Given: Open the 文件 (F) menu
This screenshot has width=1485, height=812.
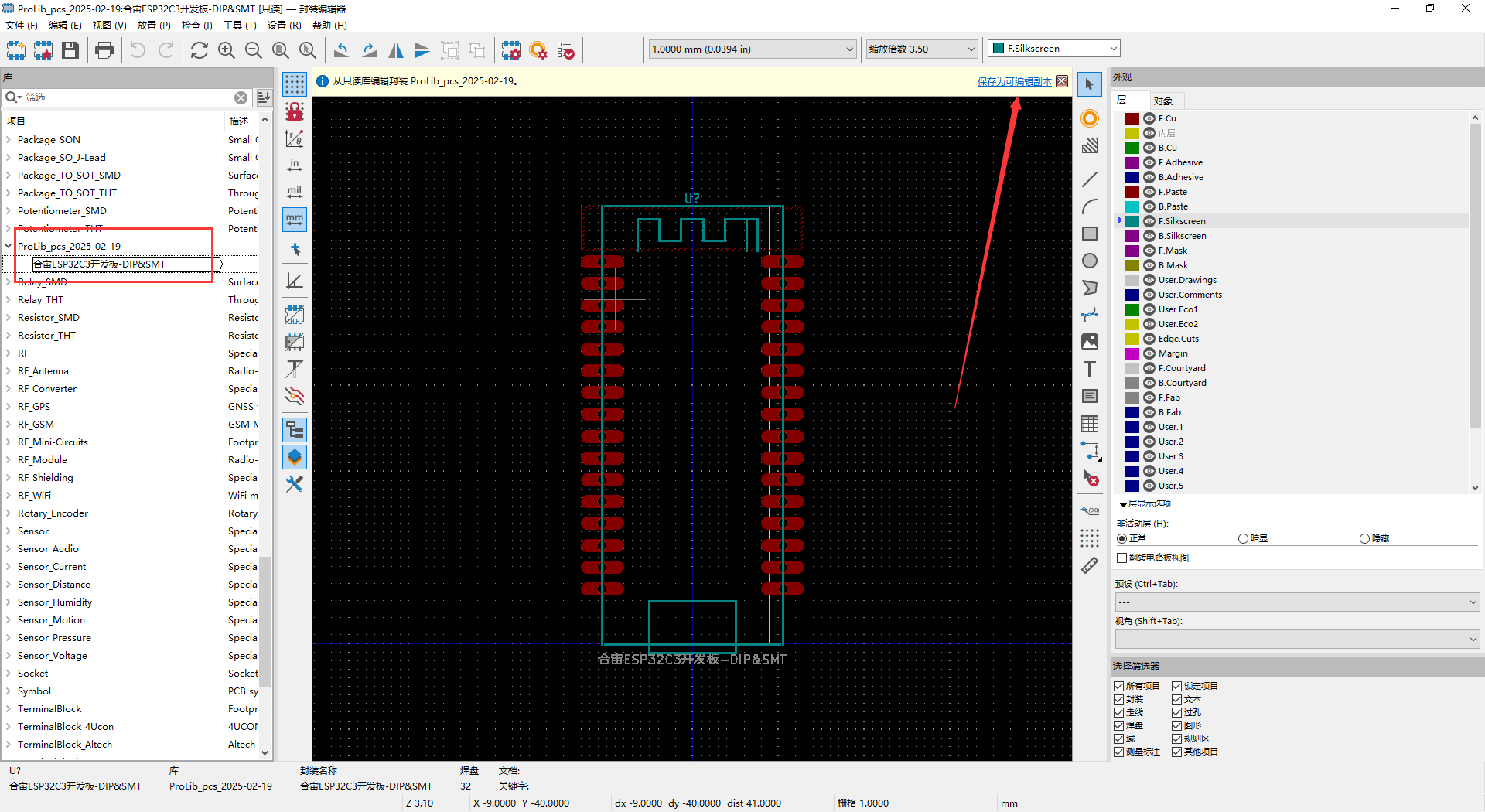Looking at the screenshot, I should [21, 26].
